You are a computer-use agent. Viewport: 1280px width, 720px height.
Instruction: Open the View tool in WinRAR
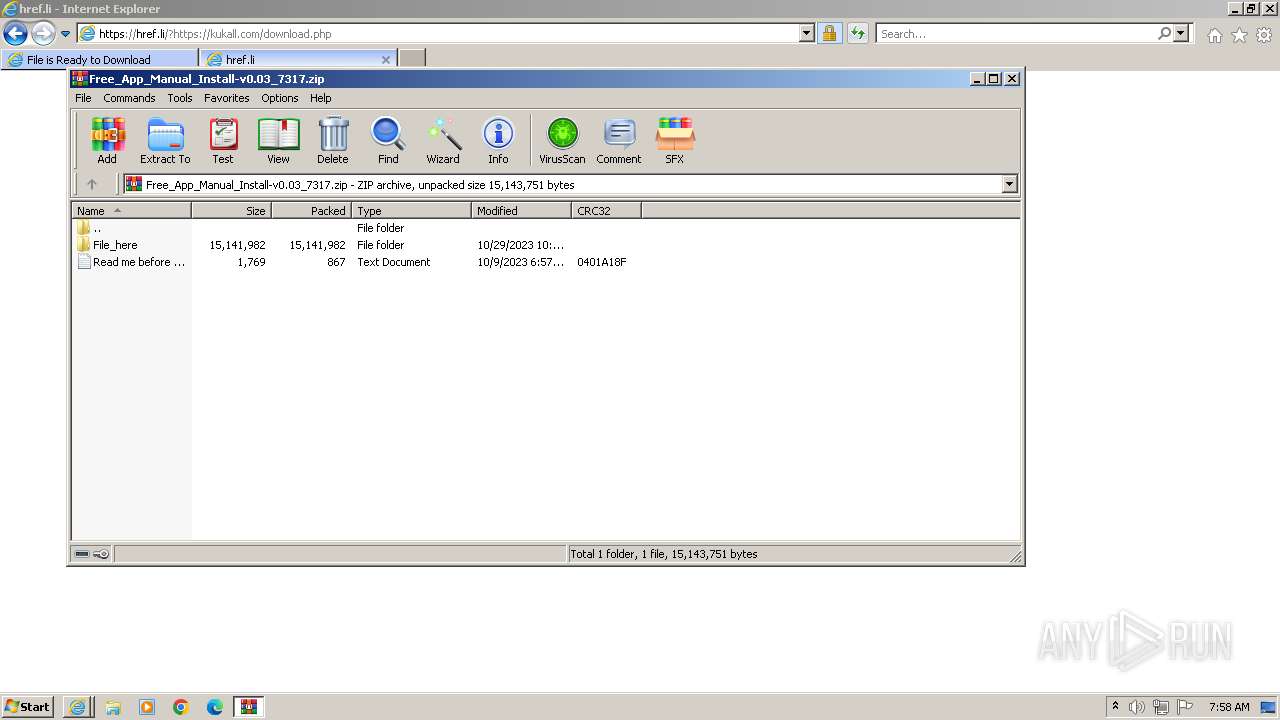point(278,140)
